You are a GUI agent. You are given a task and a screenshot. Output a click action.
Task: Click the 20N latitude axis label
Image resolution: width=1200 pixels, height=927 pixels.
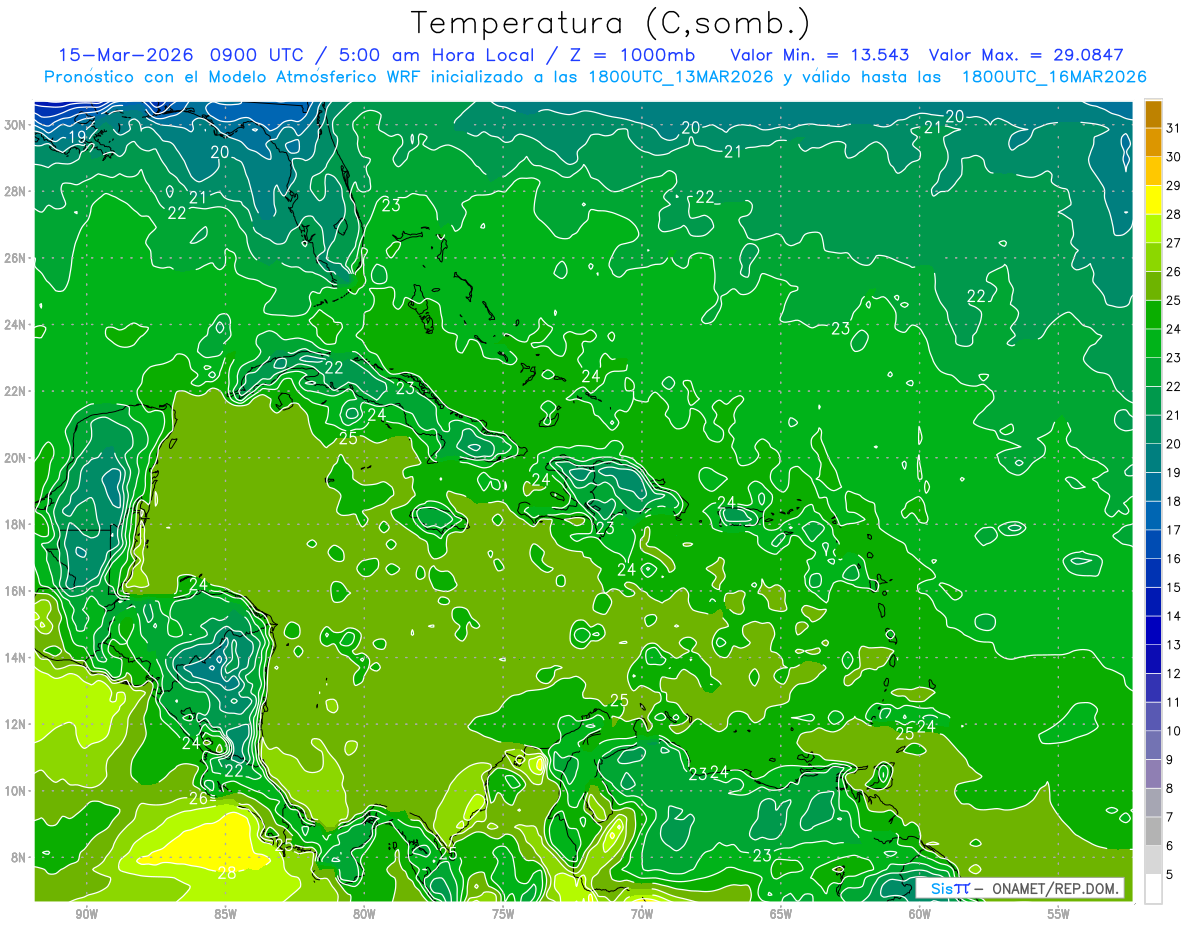click(x=15, y=458)
